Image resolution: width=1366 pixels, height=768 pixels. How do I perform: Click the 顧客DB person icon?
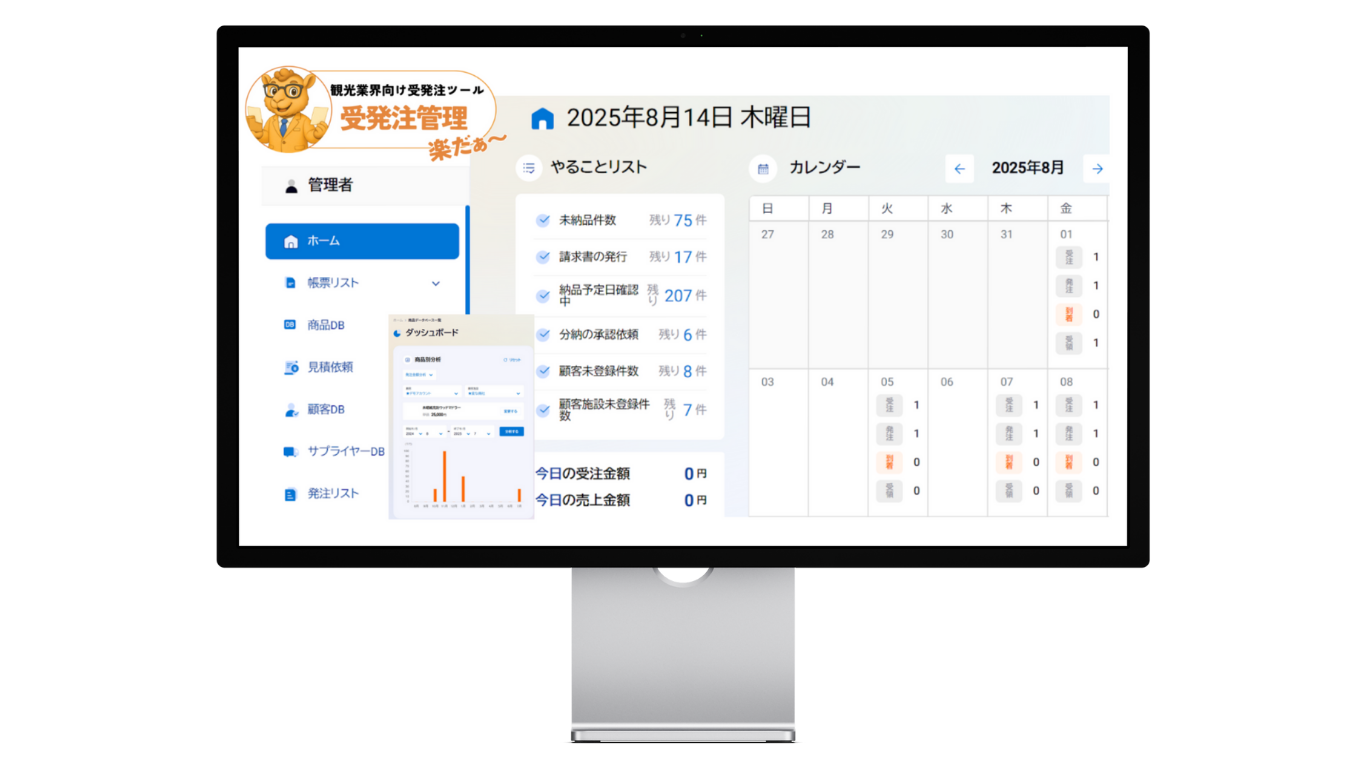point(291,410)
